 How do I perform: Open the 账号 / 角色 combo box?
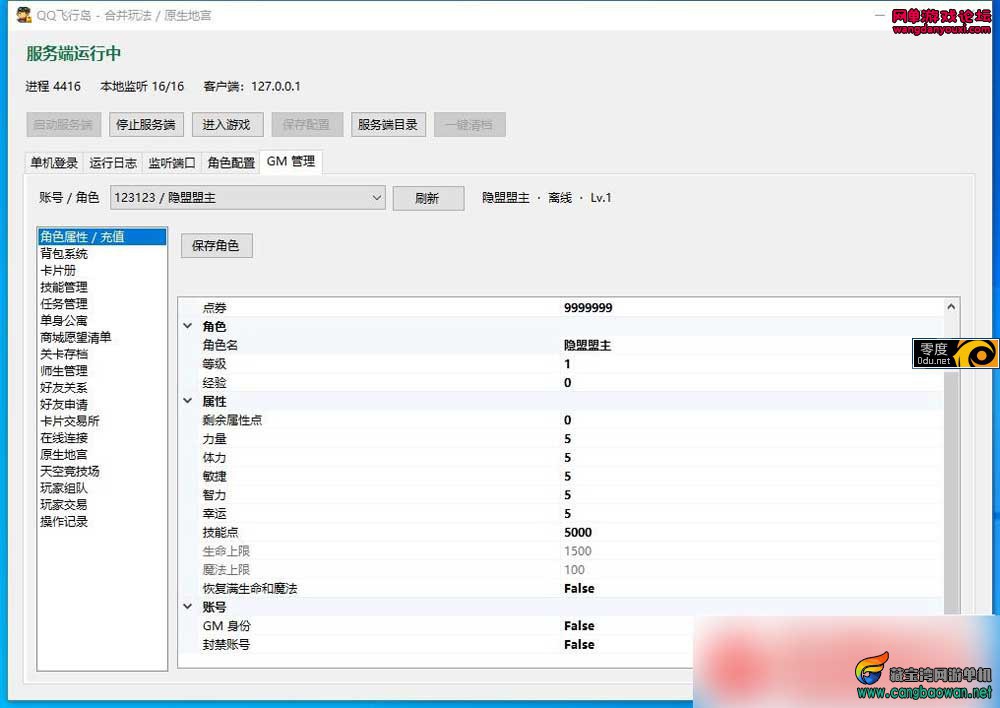click(247, 198)
